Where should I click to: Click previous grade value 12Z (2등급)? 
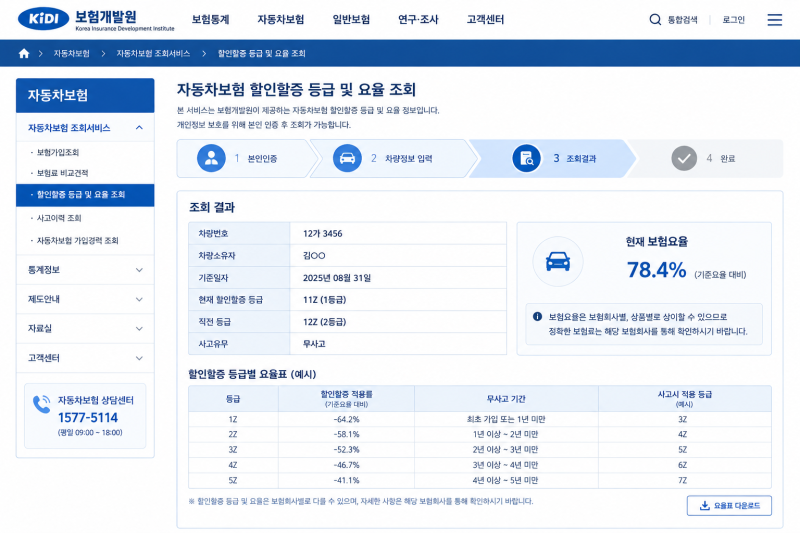coord(324,322)
